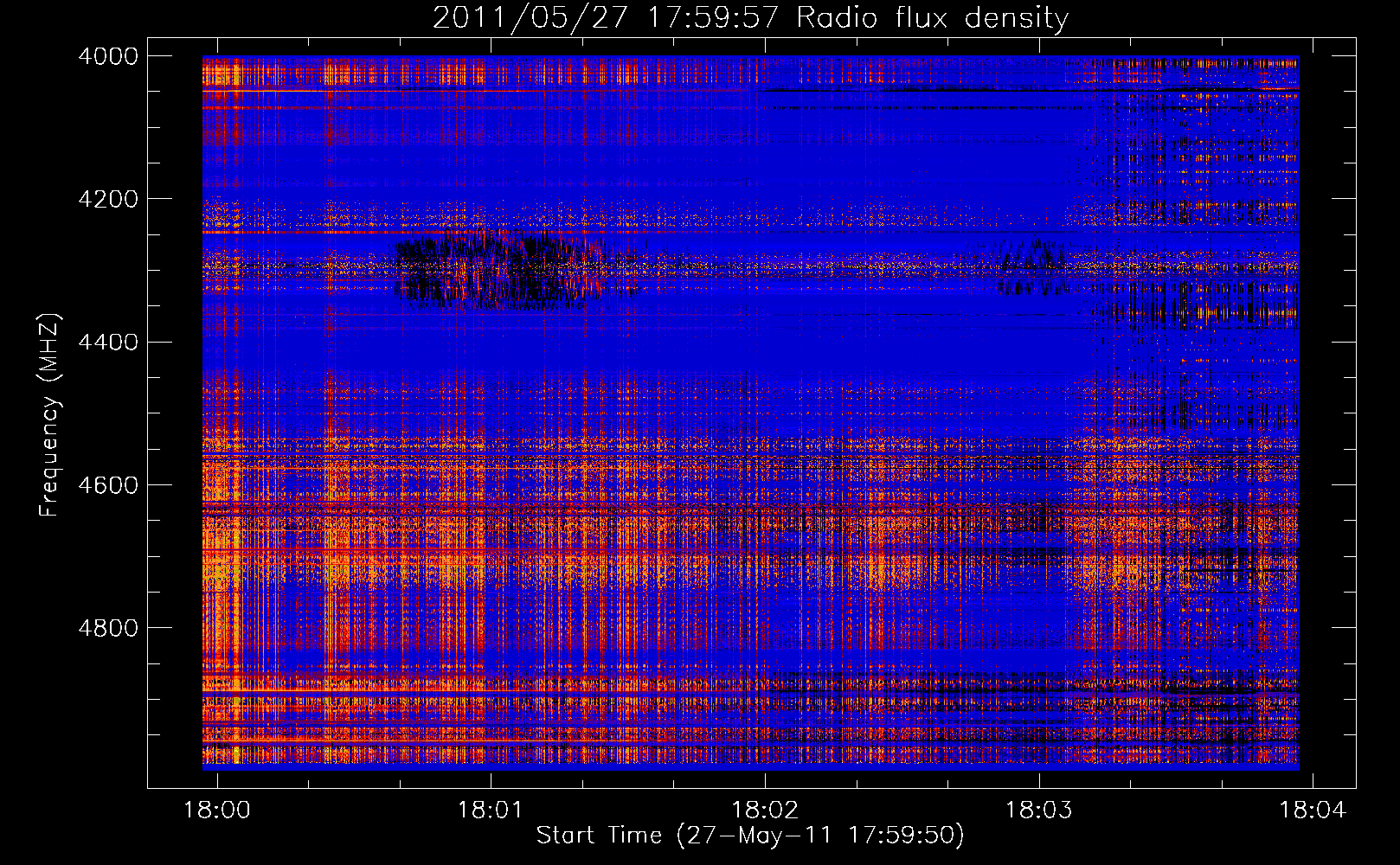Viewport: 1400px width, 865px height.
Task: Click the plot title 'Radio flux density'
Action: point(932,17)
